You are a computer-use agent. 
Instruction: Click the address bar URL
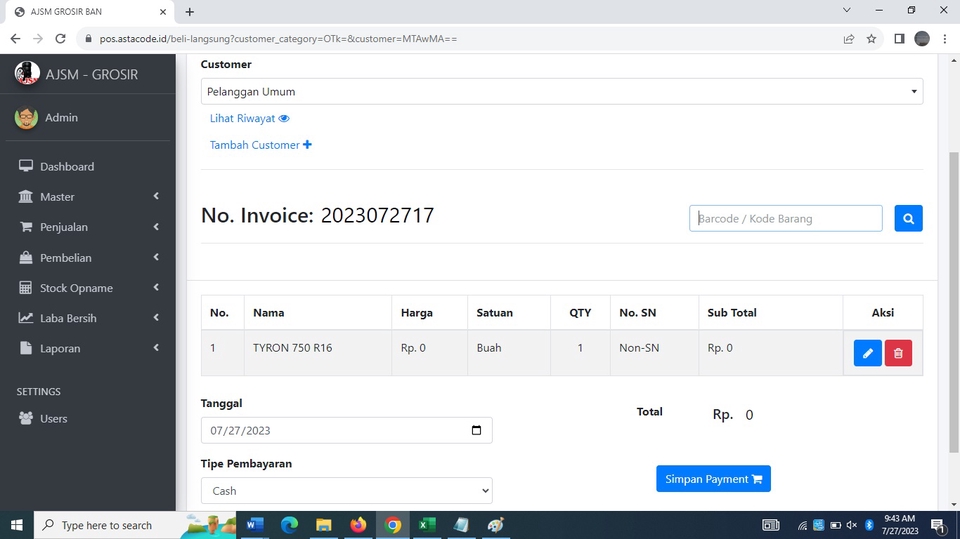pyautogui.click(x=279, y=39)
